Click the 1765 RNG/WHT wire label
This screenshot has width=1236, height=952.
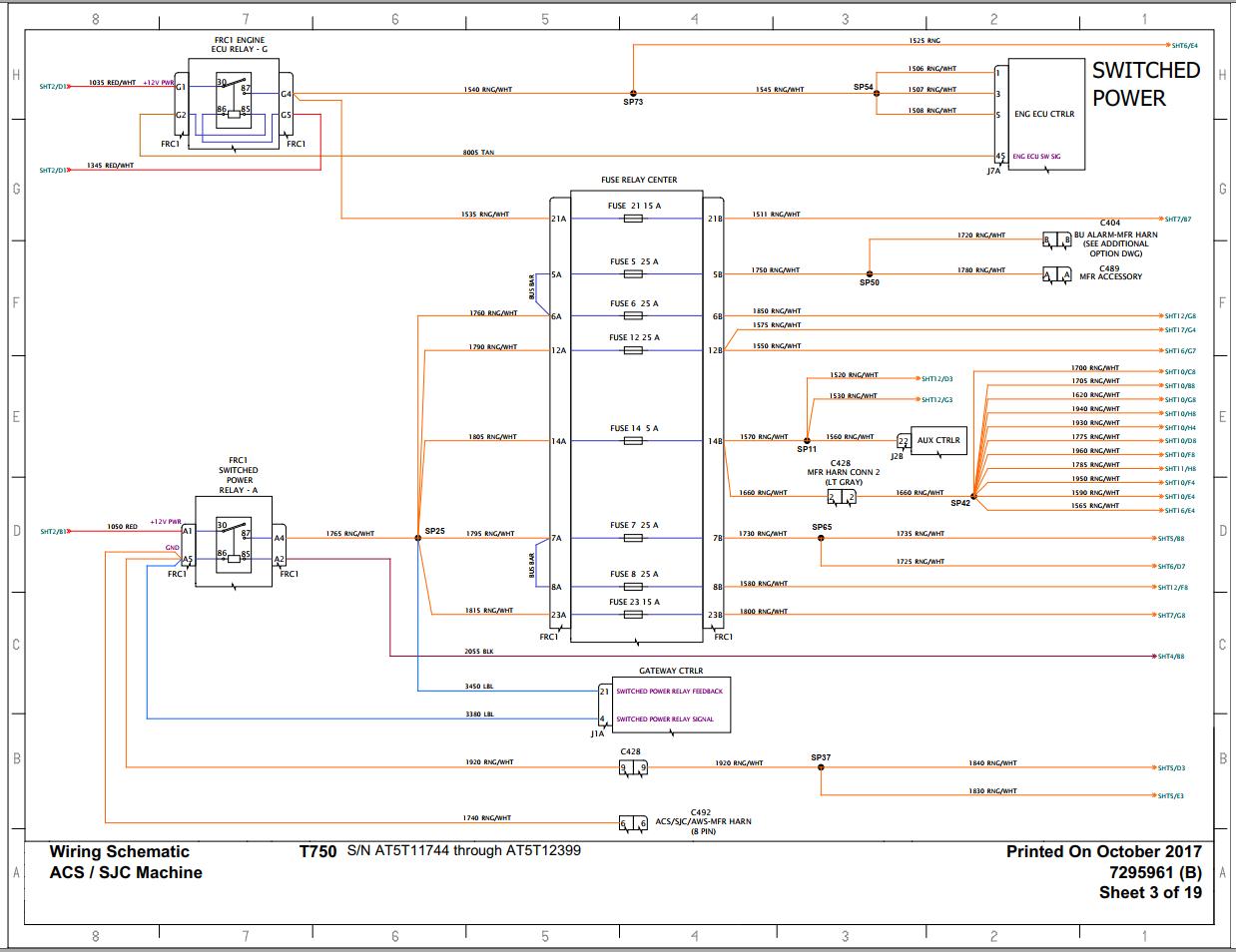[x=349, y=534]
